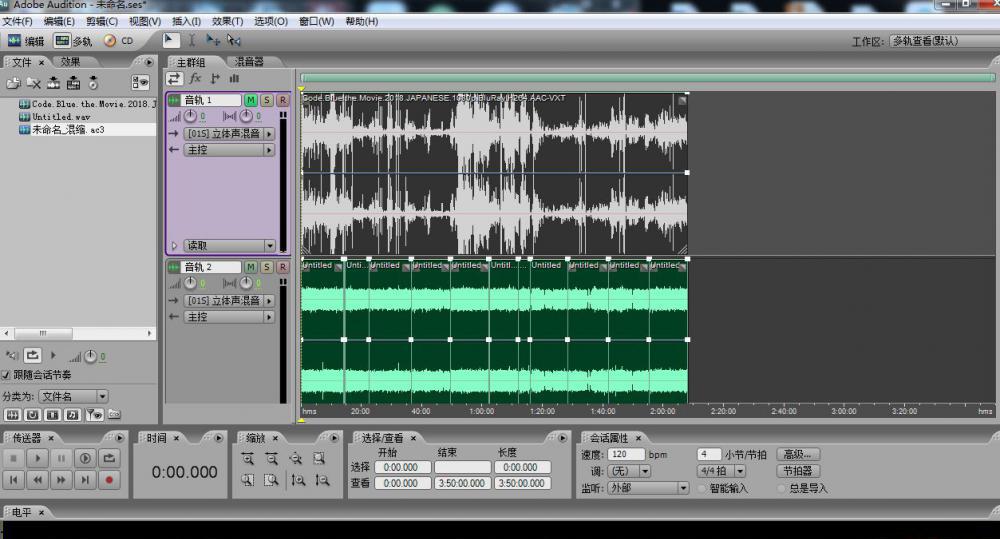The image size is (1000, 539).
Task: Expand 音轨 1 automation lanes triangle
Action: (174, 246)
